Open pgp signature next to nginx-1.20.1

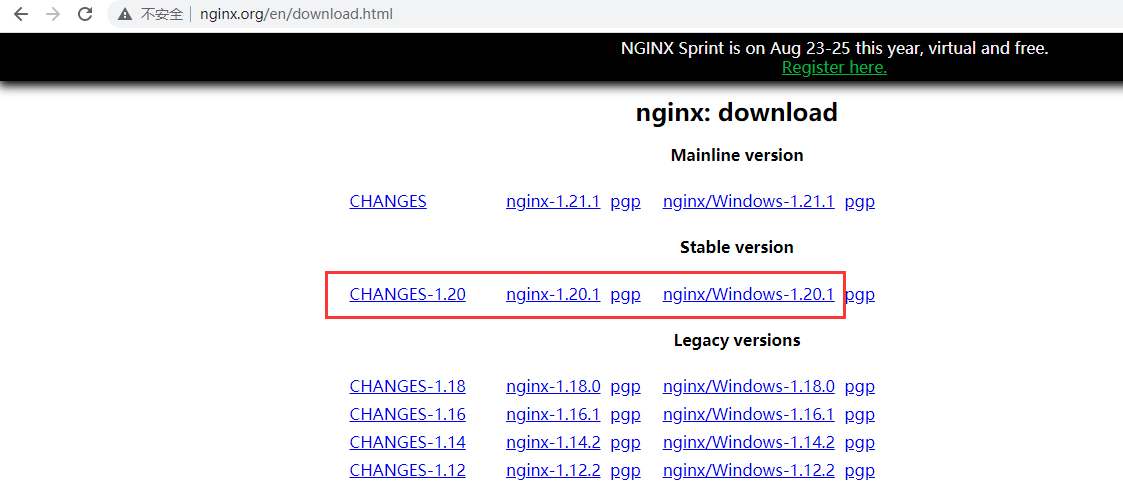click(625, 296)
